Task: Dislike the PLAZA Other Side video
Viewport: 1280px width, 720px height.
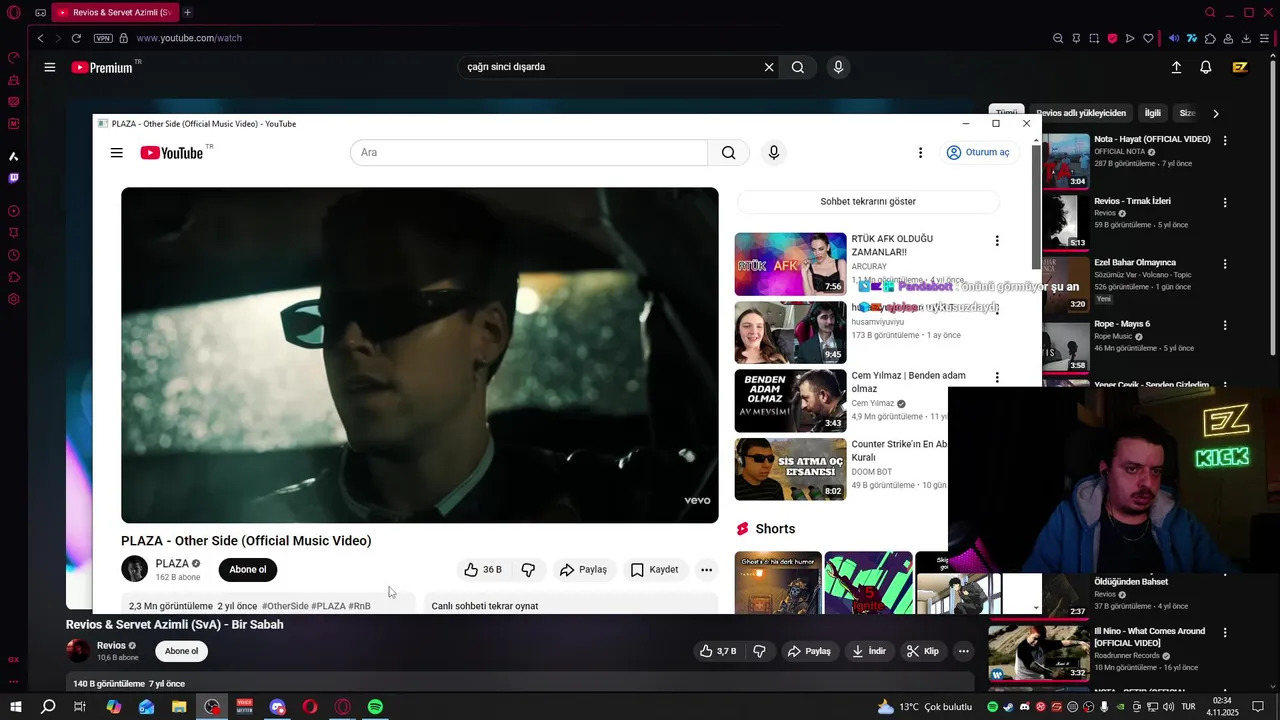Action: (528, 570)
